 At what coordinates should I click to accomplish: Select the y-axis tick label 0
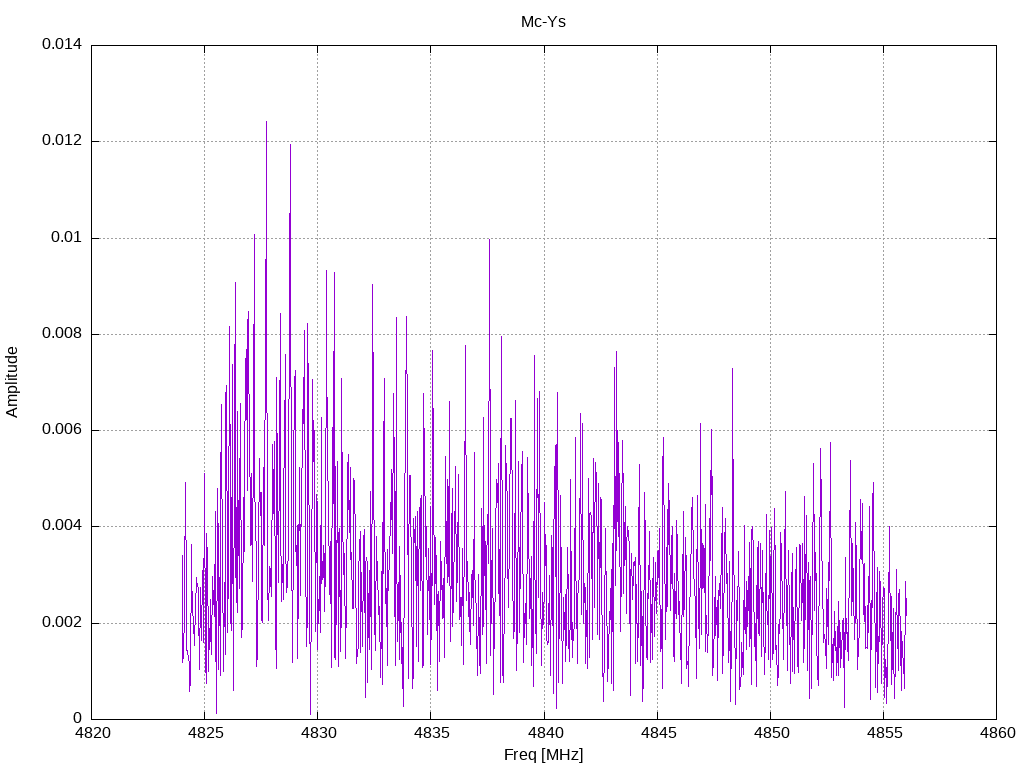[x=78, y=718]
